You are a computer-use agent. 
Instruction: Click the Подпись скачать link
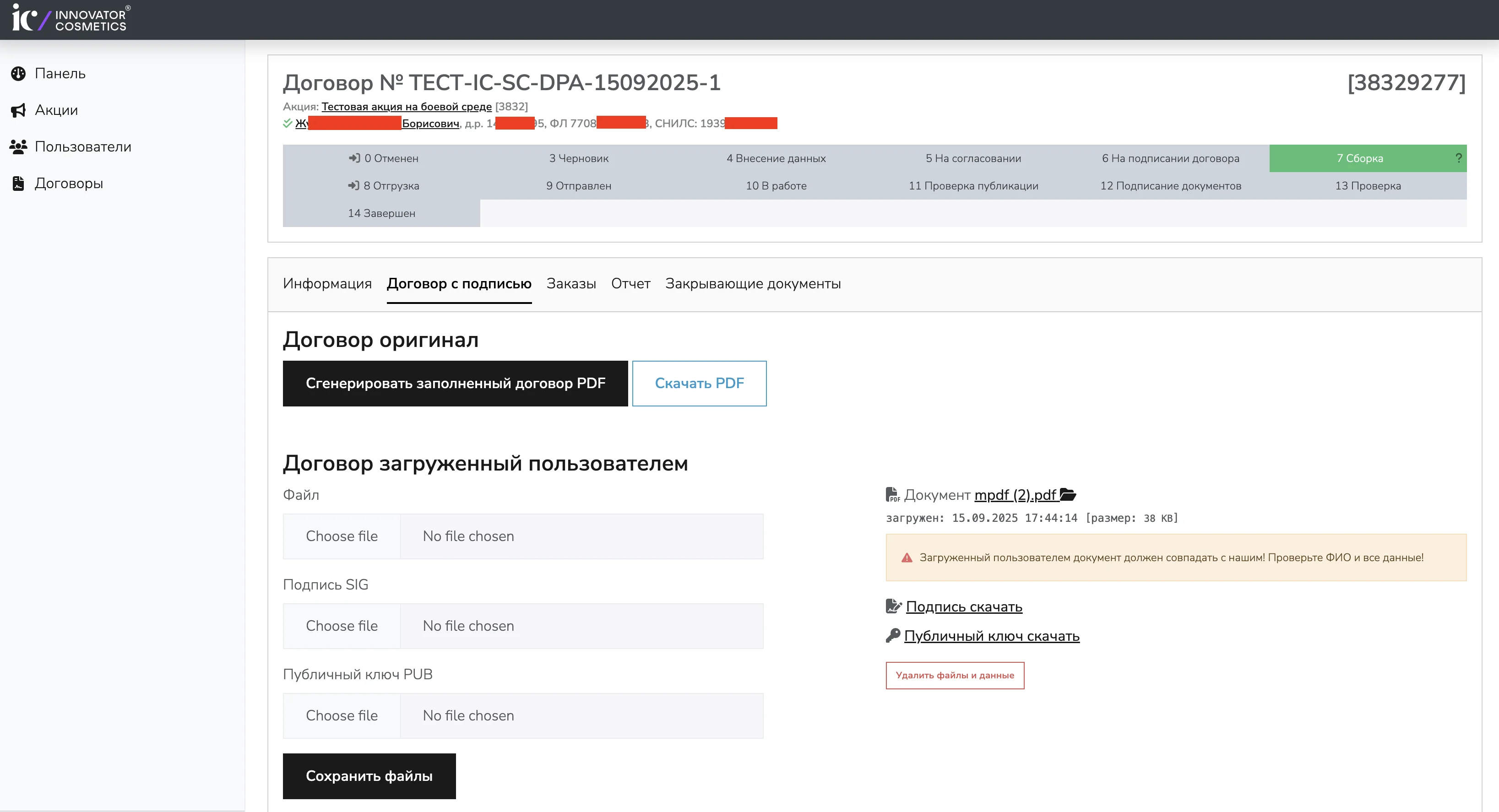point(964,606)
